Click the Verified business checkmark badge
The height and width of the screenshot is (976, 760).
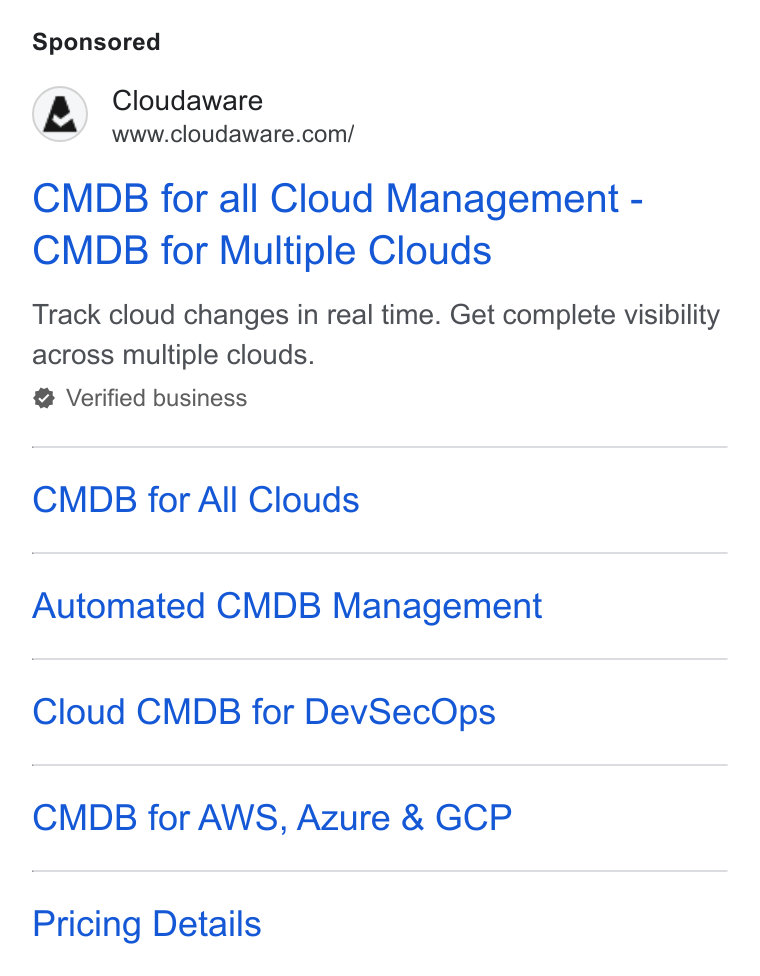click(x=44, y=398)
